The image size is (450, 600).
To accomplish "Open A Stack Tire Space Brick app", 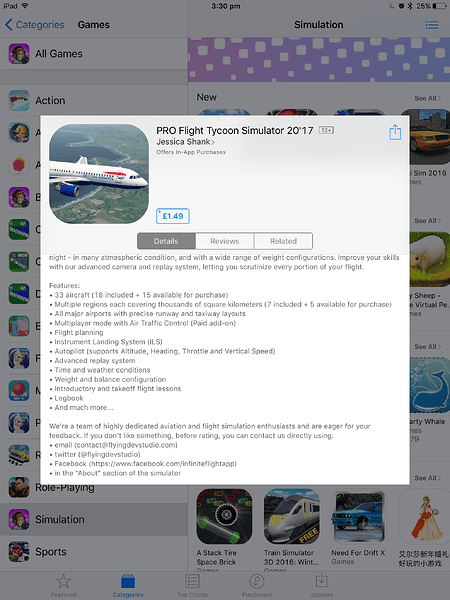I will coord(224,516).
